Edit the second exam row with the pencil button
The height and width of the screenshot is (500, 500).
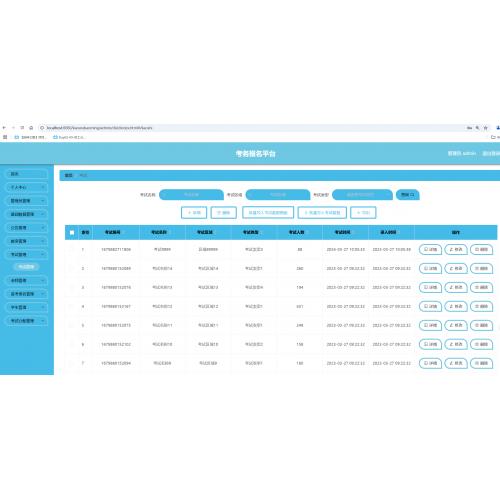(456, 268)
